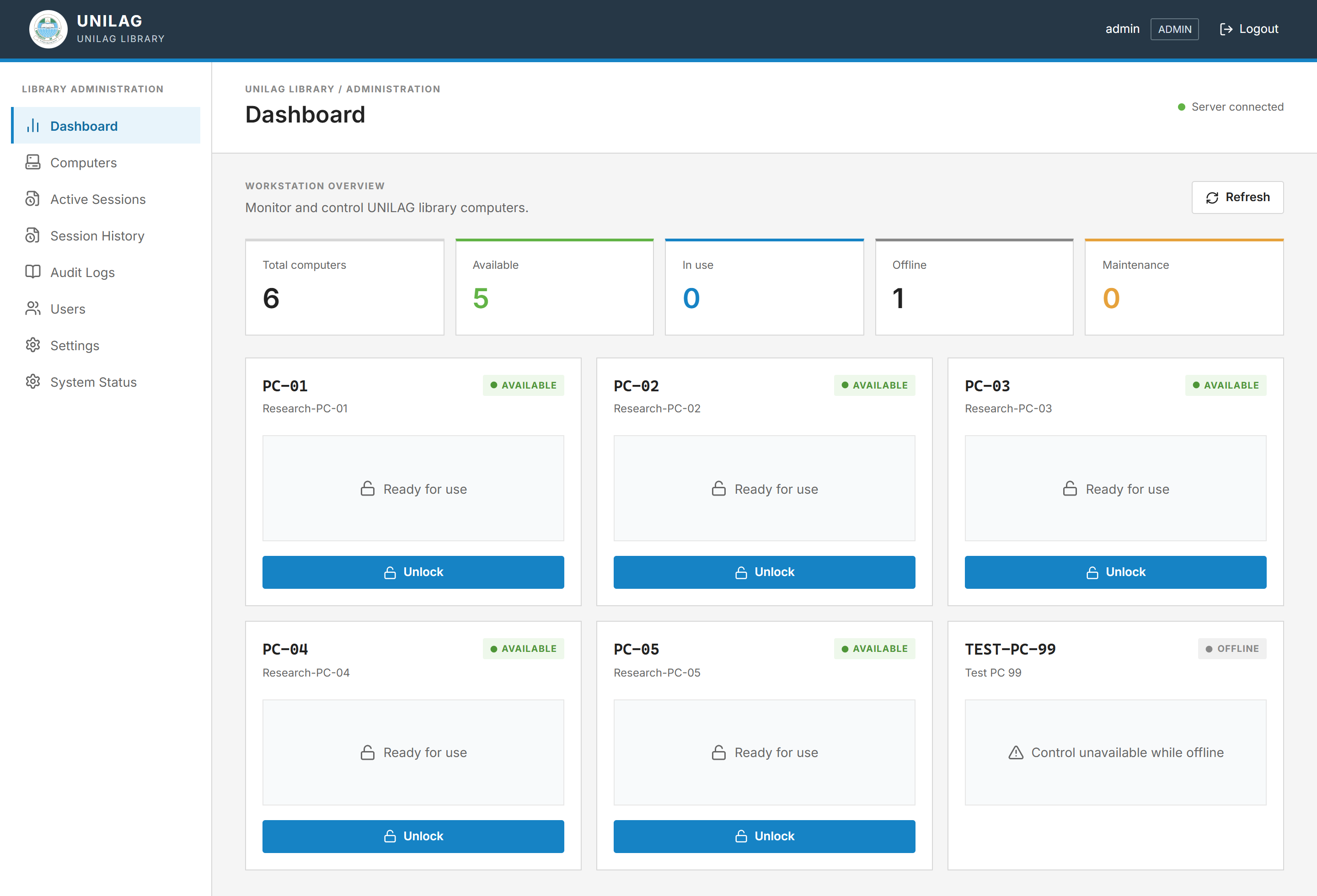Log out via the Logout link
This screenshot has width=1317, height=896.
(1249, 29)
